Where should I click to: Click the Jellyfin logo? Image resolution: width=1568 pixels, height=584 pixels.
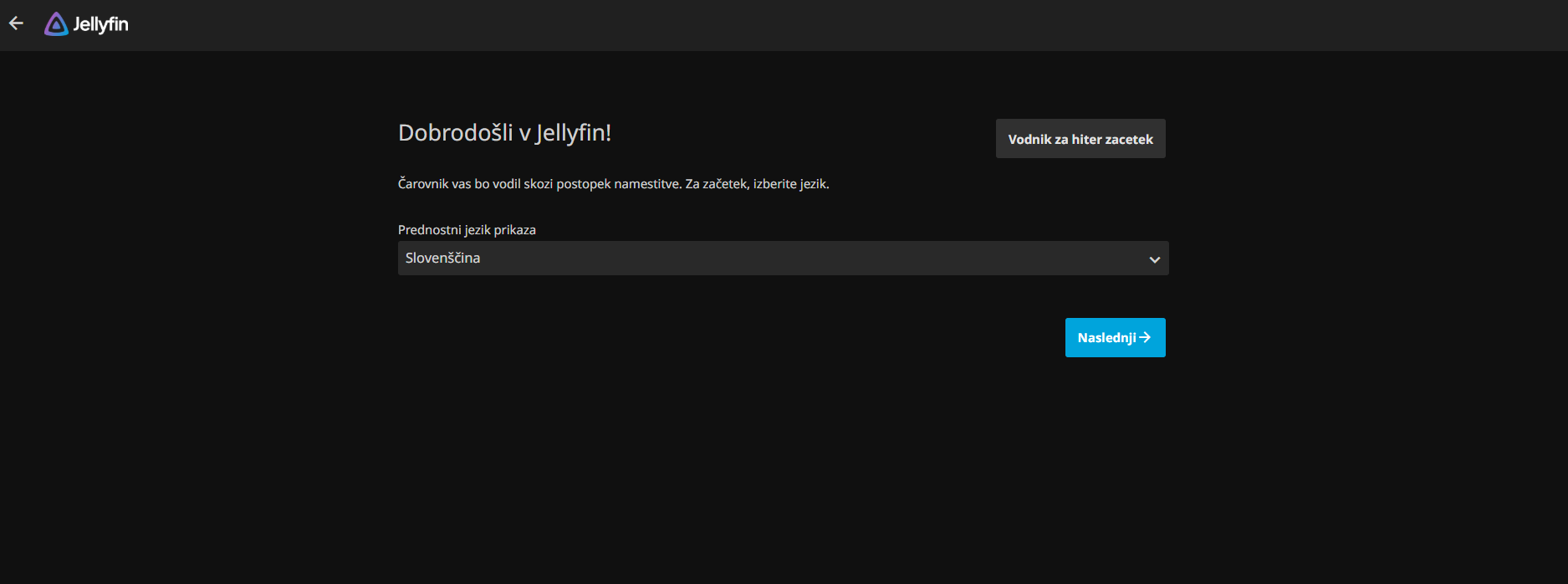(86, 24)
